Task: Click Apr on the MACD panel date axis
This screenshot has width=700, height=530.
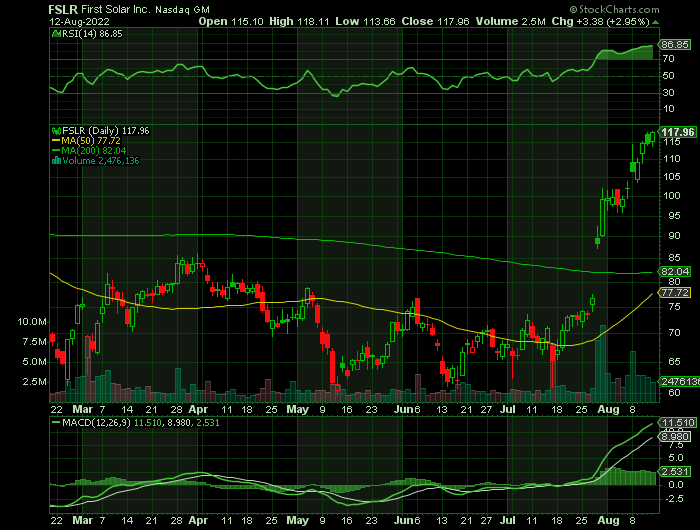Action: click(x=198, y=521)
